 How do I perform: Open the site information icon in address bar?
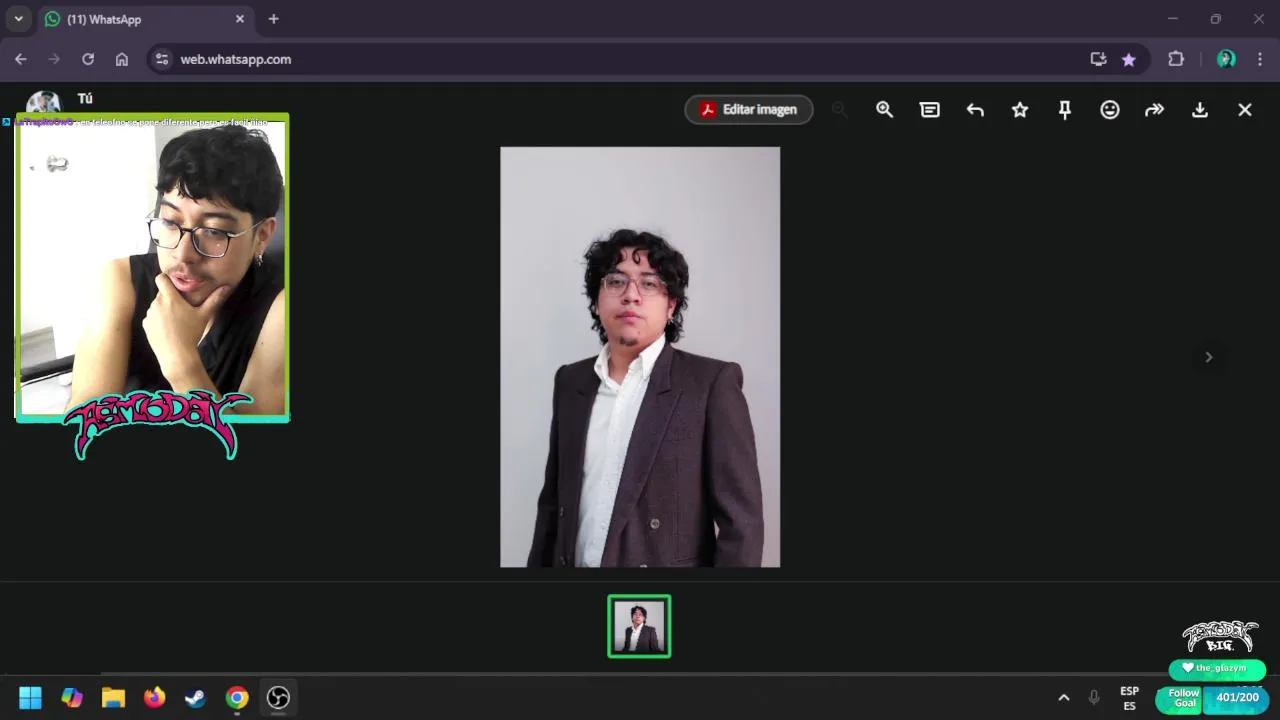(x=162, y=59)
